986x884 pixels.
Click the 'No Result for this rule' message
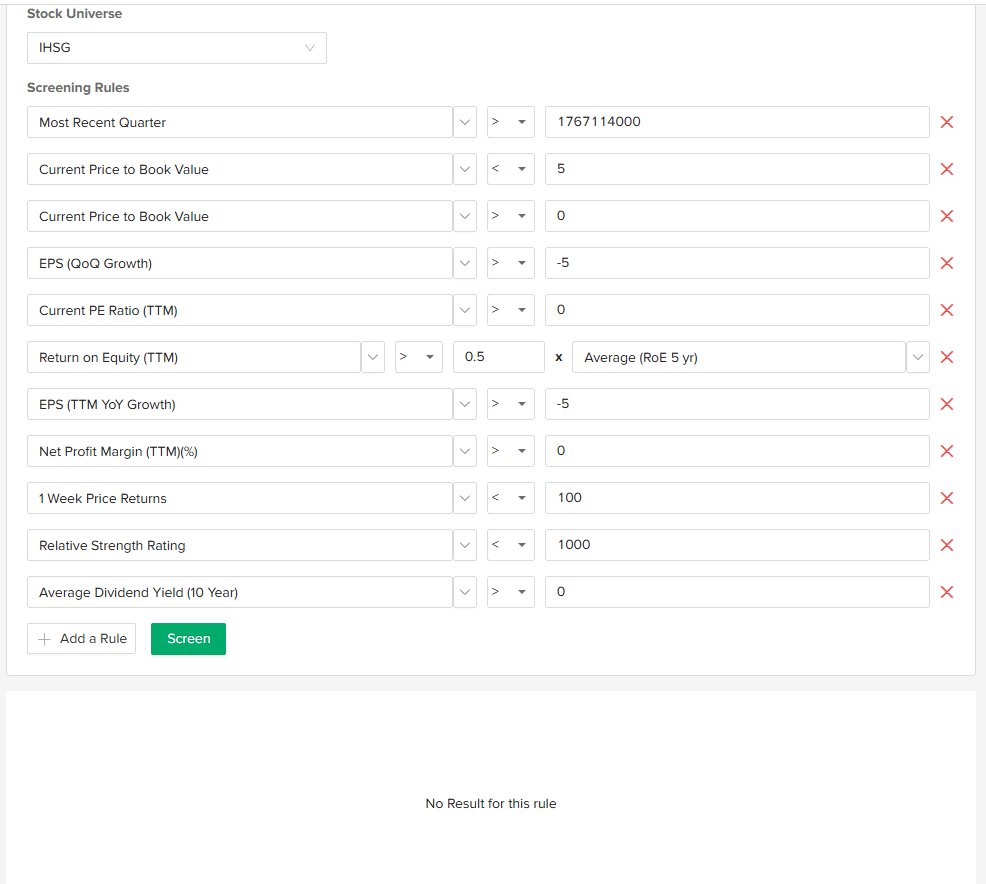[x=491, y=804]
